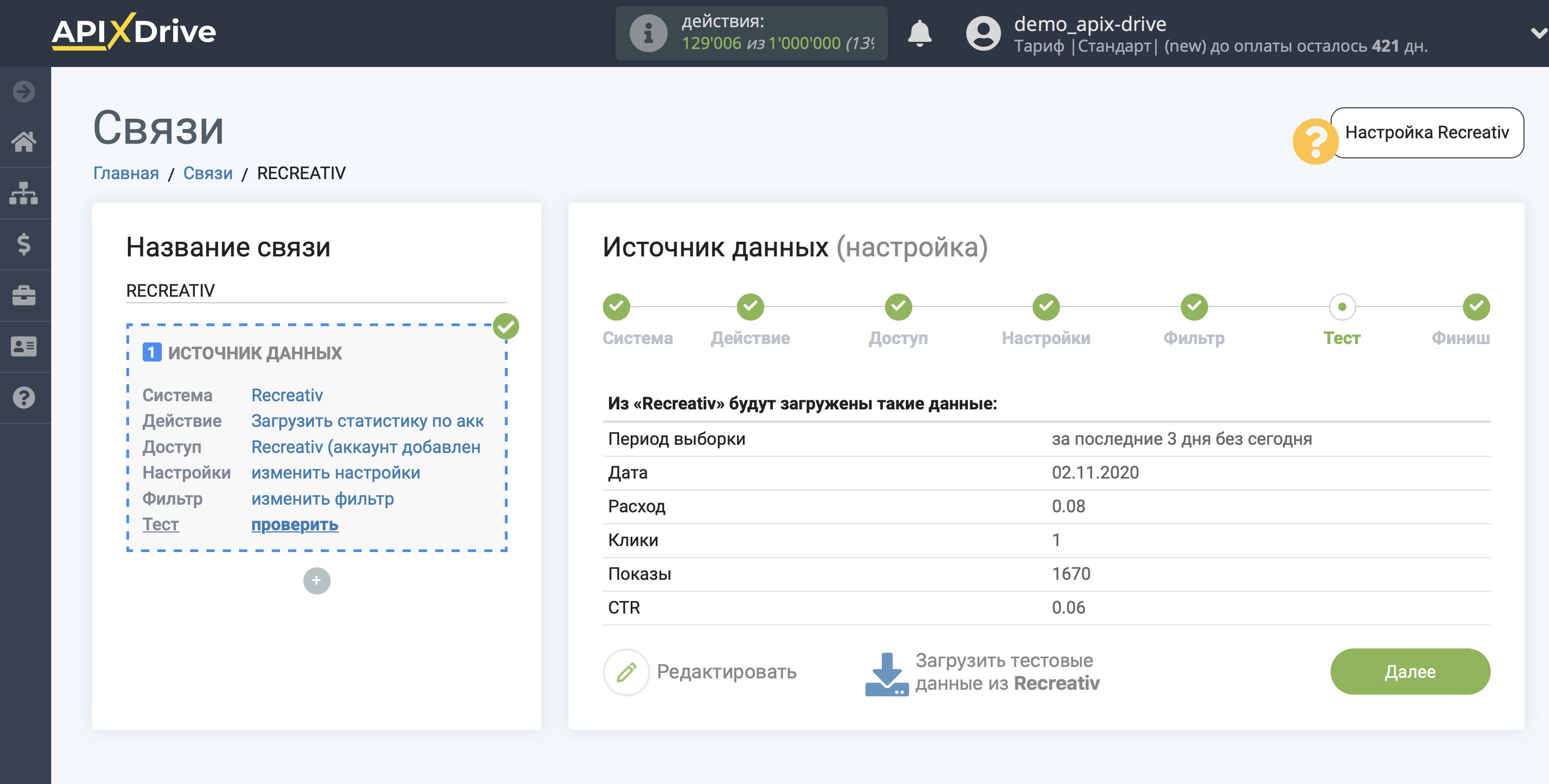Click the APIXDrive logo
Viewport: 1549px width, 784px height.
133,31
